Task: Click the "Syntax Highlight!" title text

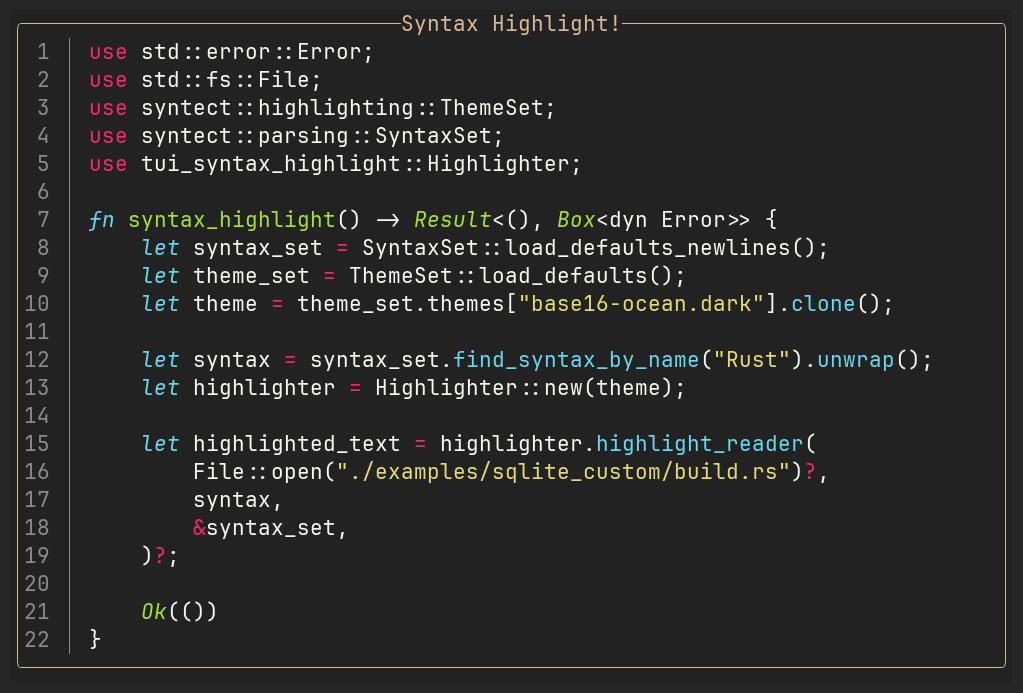Action: (x=511, y=24)
